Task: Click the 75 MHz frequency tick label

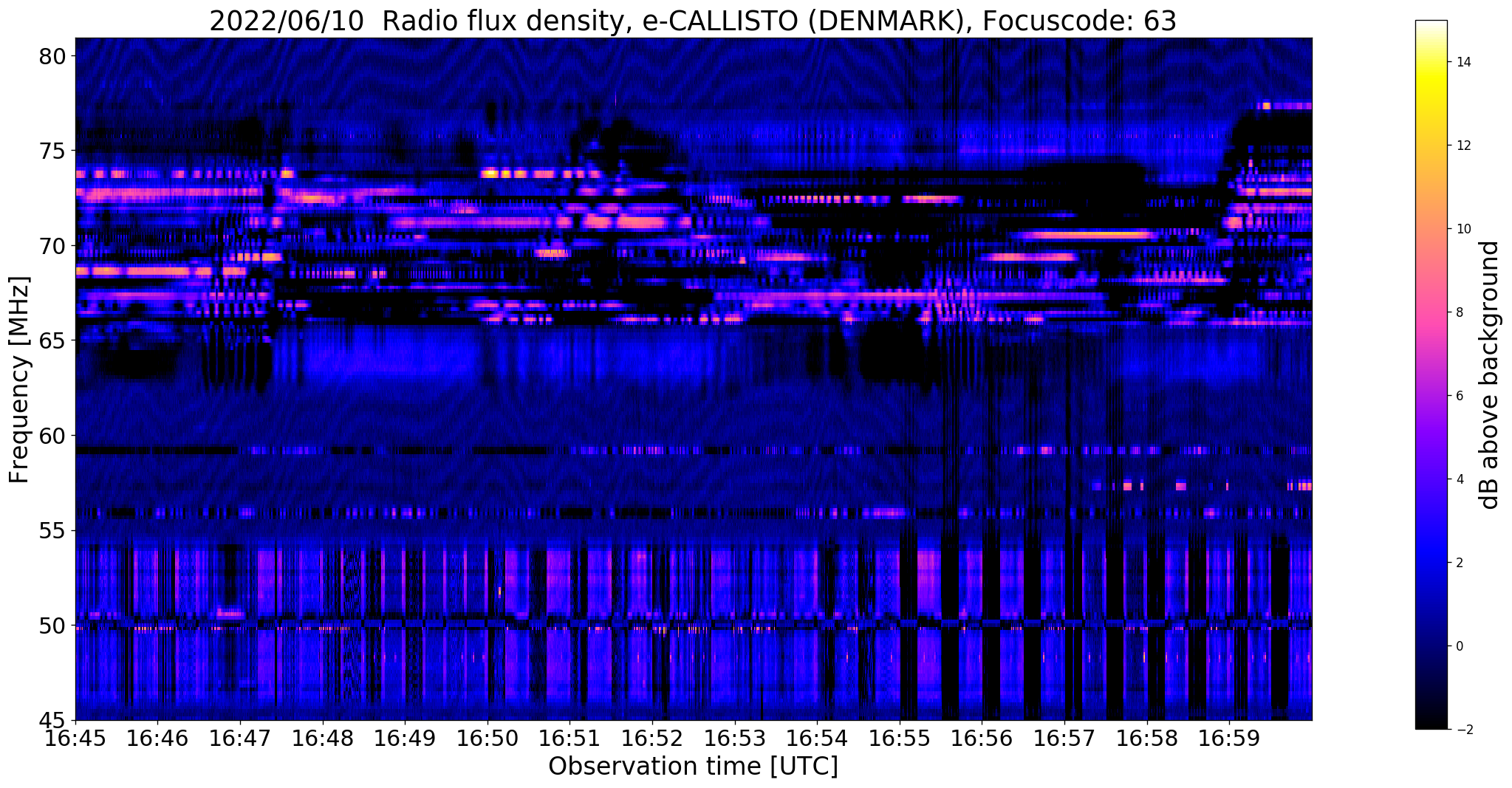Action: pyautogui.click(x=54, y=151)
